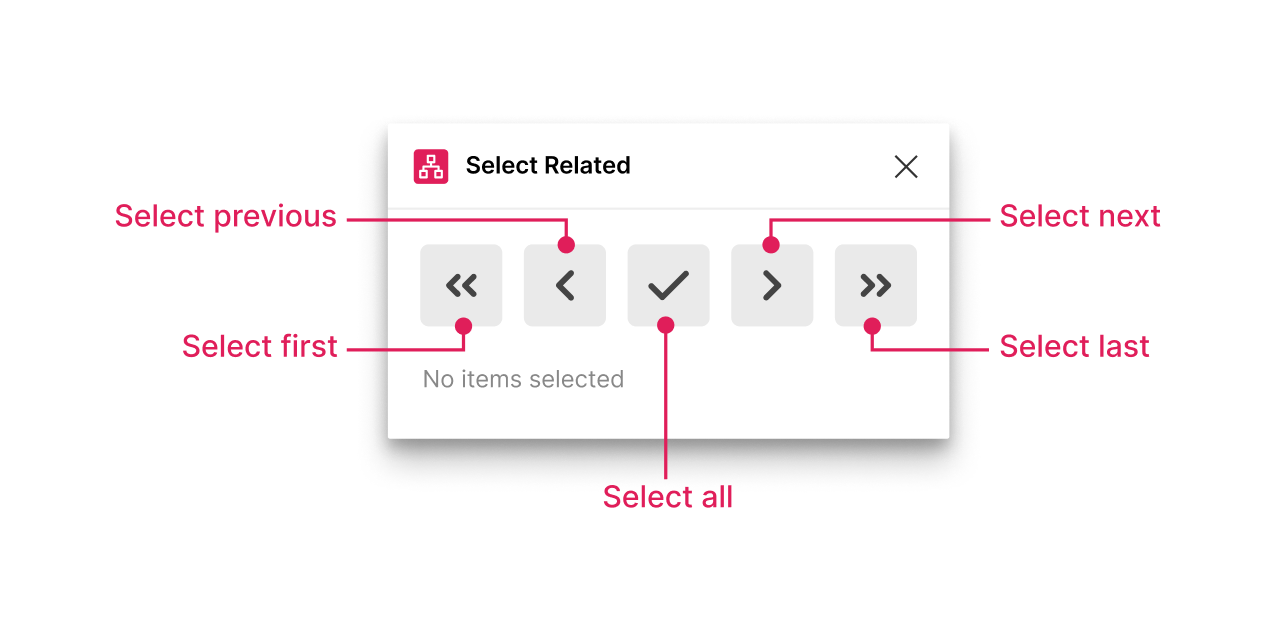The height and width of the screenshot is (640, 1280).
Task: Click the Select previous single chevron button
Action: (x=564, y=285)
